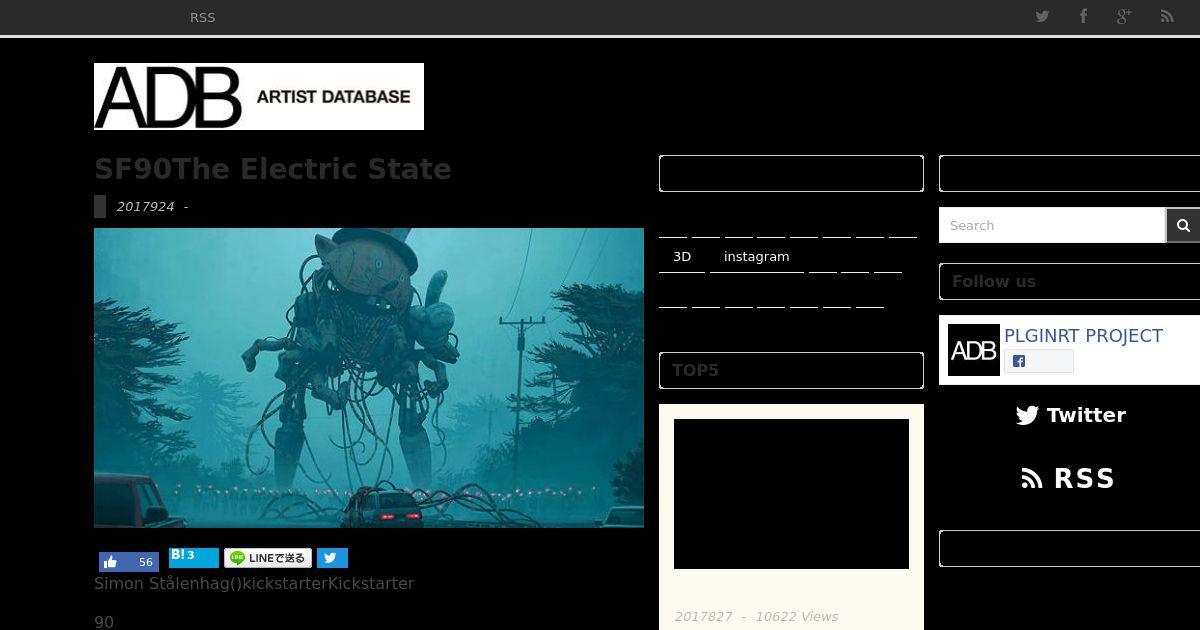Open the TOP5 featured video thumbnail
This screenshot has width=1200, height=630.
coord(791,494)
